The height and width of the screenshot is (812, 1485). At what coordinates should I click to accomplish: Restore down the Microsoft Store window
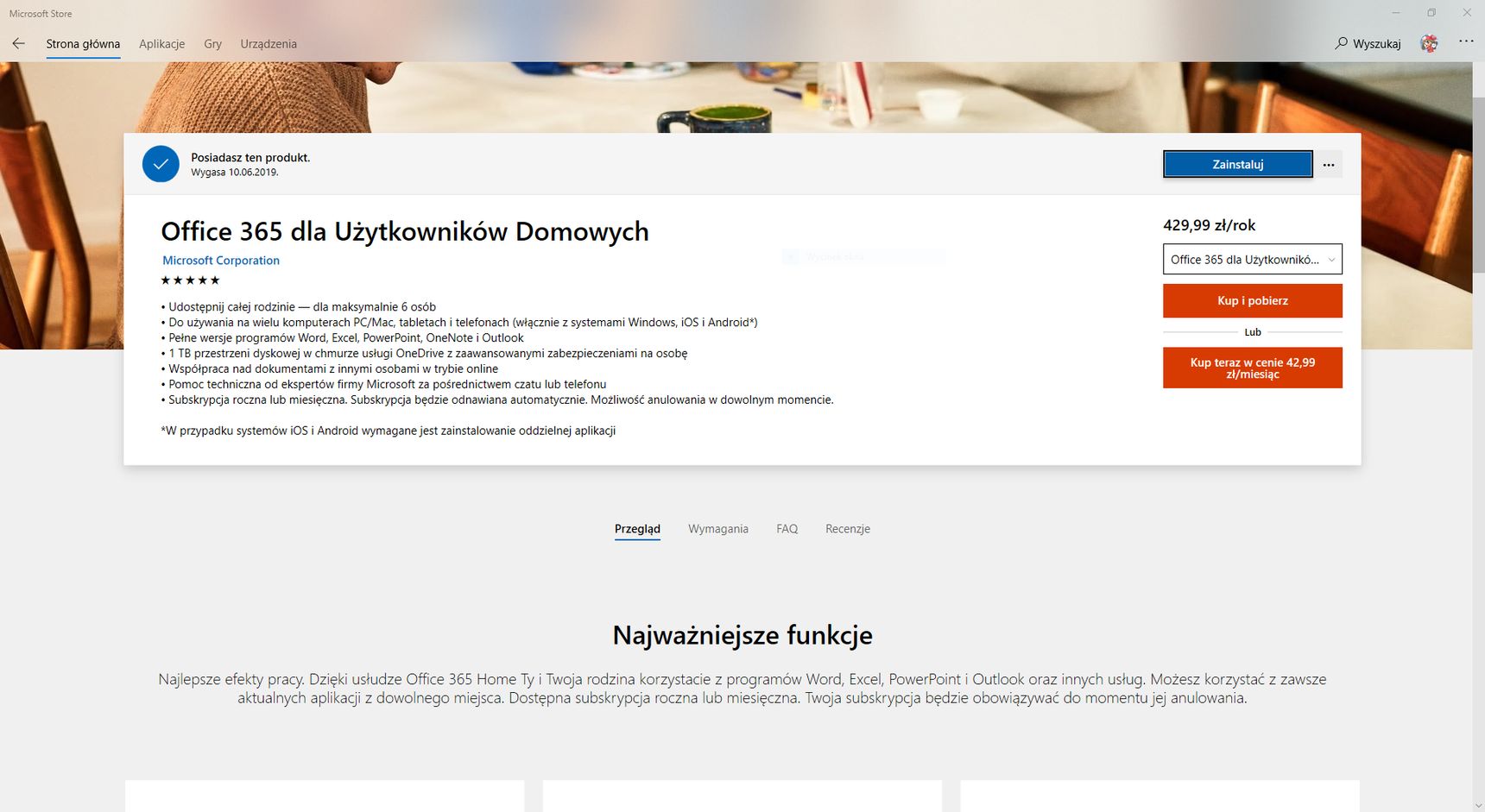(x=1431, y=13)
